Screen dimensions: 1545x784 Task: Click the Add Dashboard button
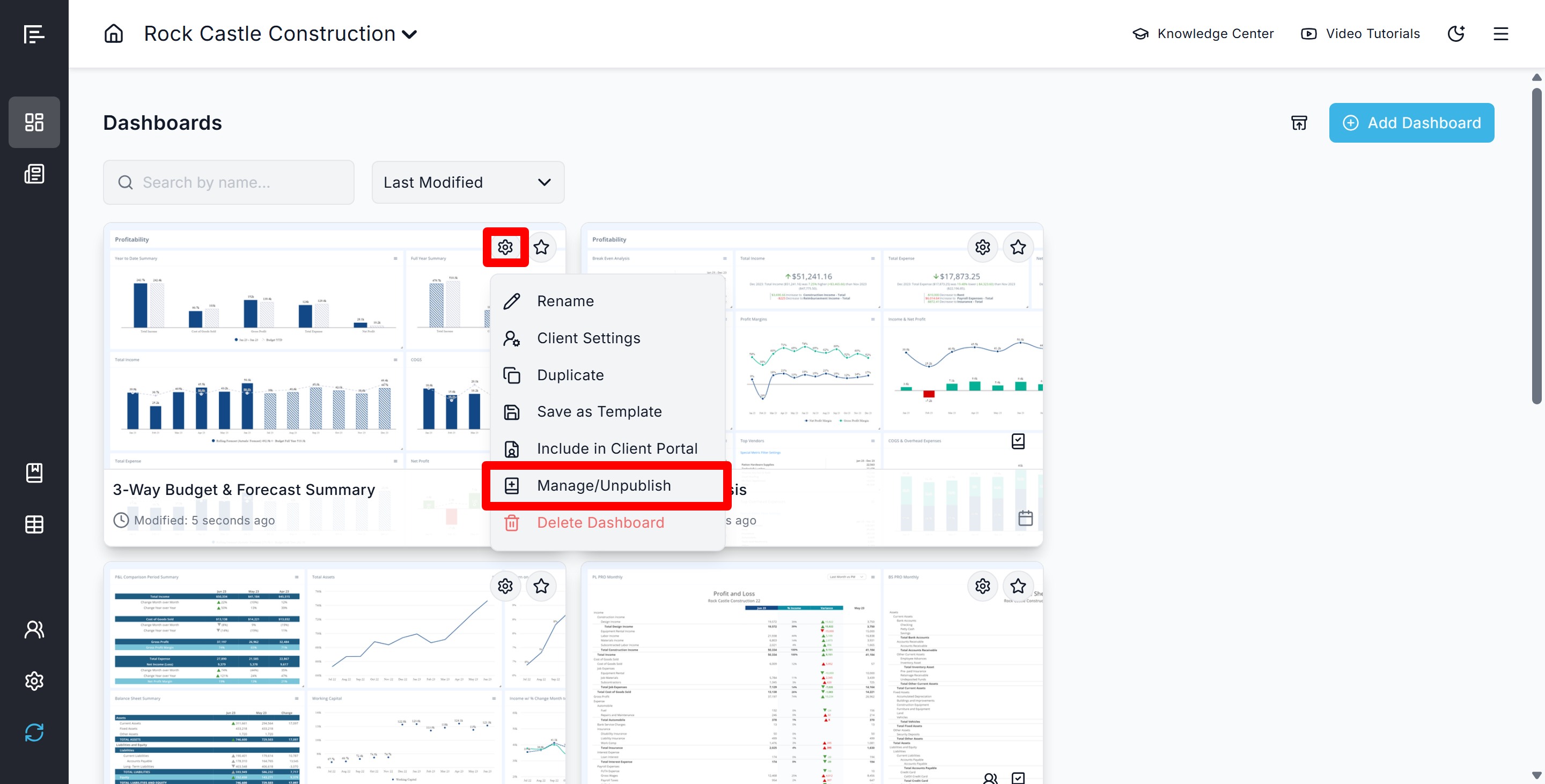click(1411, 123)
